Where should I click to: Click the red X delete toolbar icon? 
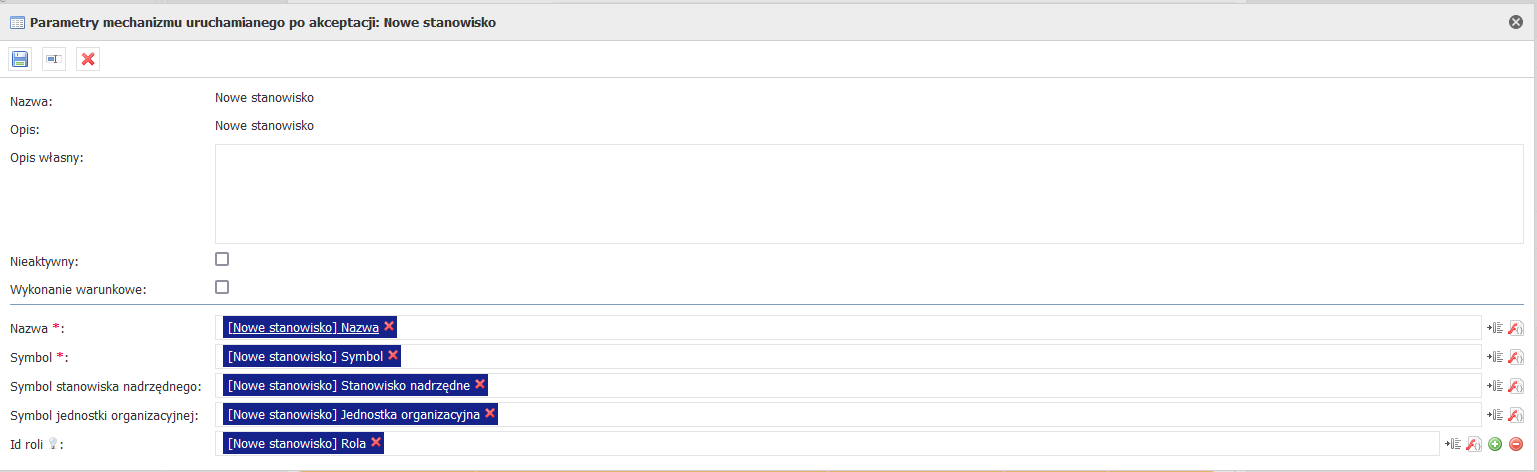(88, 60)
